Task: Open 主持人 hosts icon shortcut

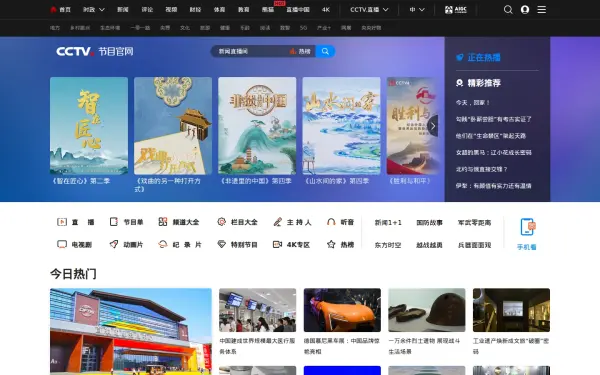Action: [277, 222]
